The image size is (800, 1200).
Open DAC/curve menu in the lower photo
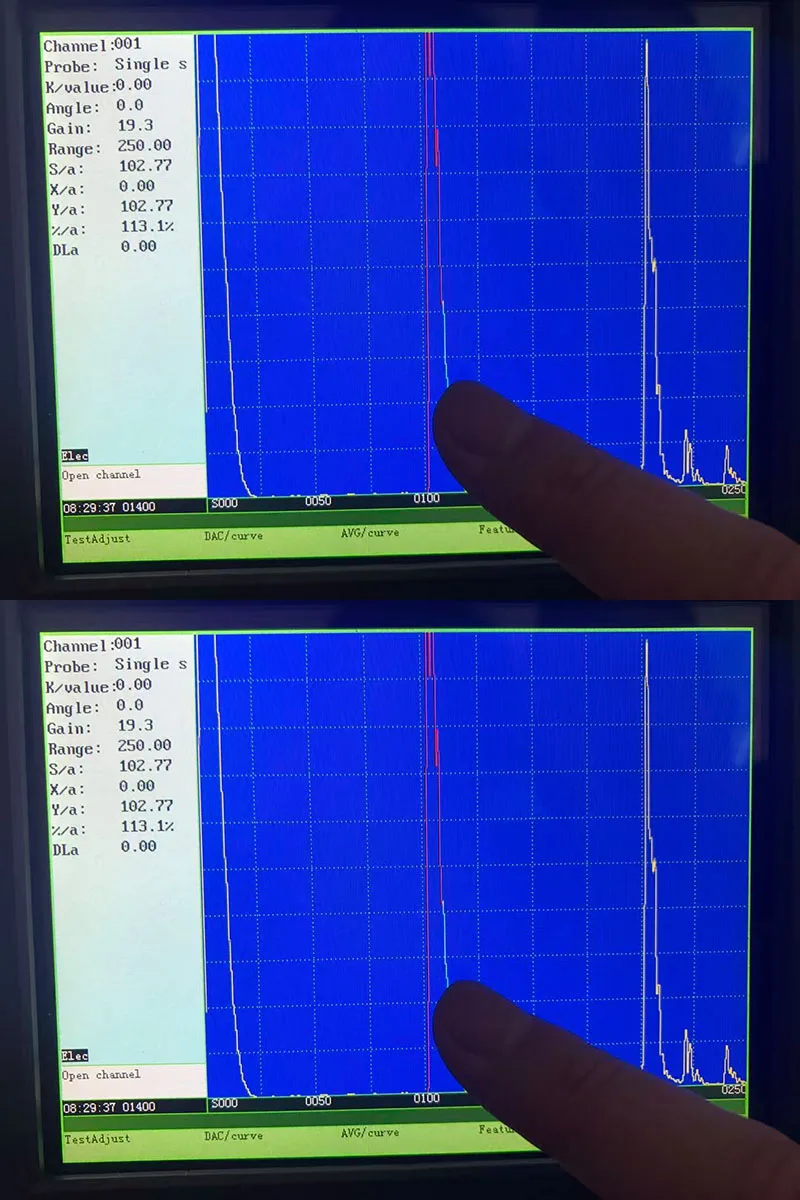(x=233, y=1135)
